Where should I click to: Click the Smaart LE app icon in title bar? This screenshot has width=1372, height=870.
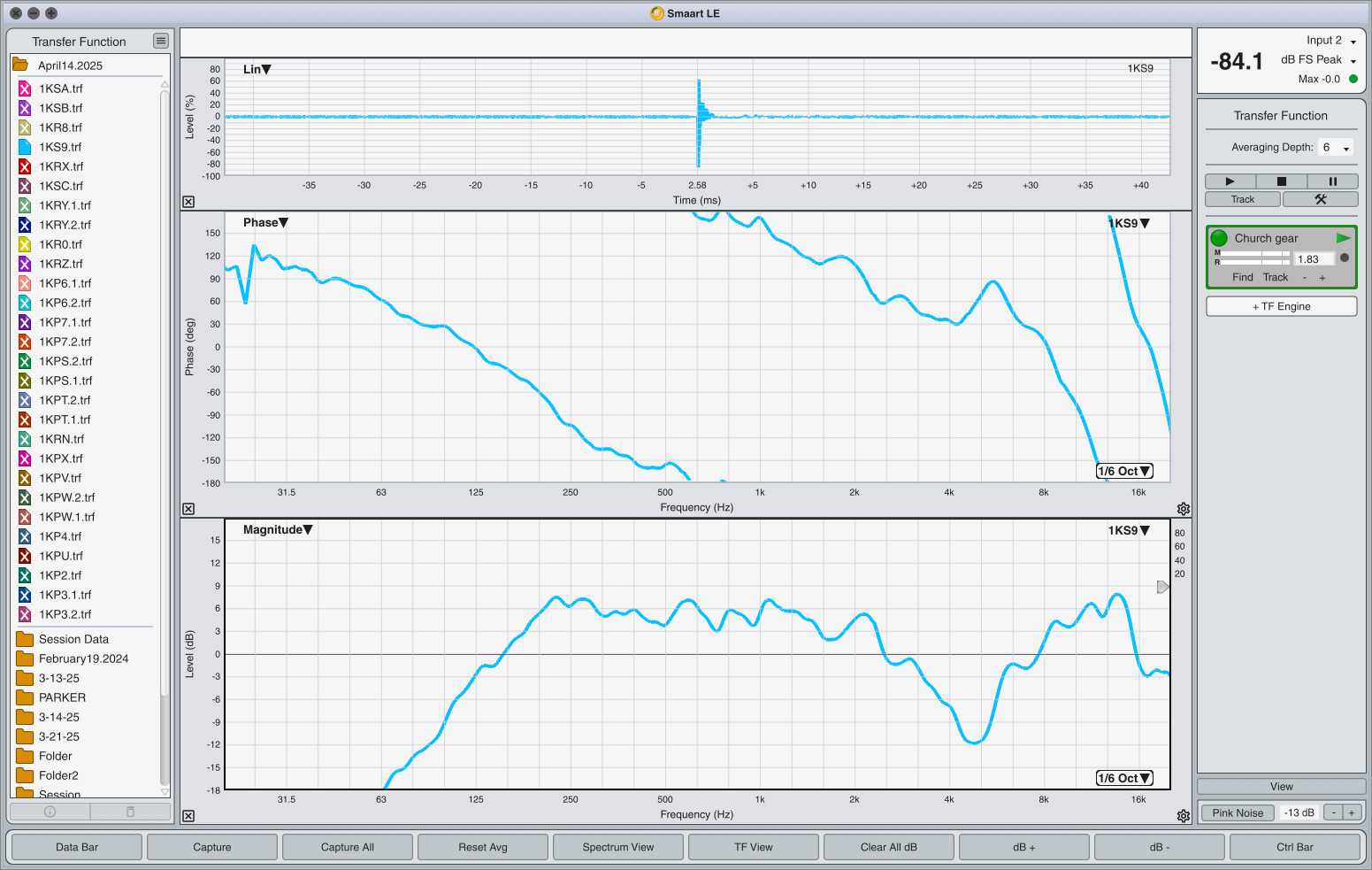(656, 13)
